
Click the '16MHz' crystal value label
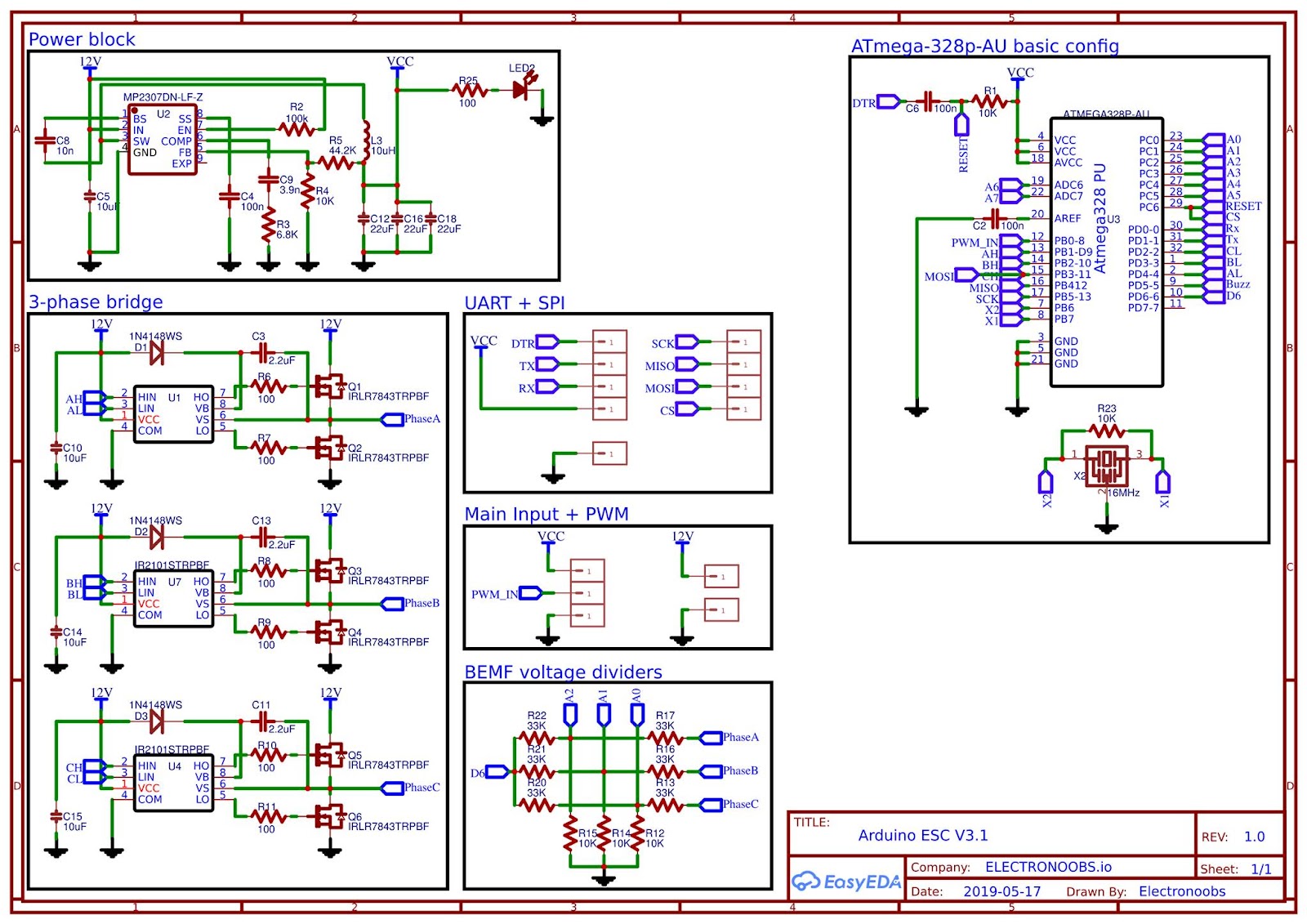tap(1124, 493)
